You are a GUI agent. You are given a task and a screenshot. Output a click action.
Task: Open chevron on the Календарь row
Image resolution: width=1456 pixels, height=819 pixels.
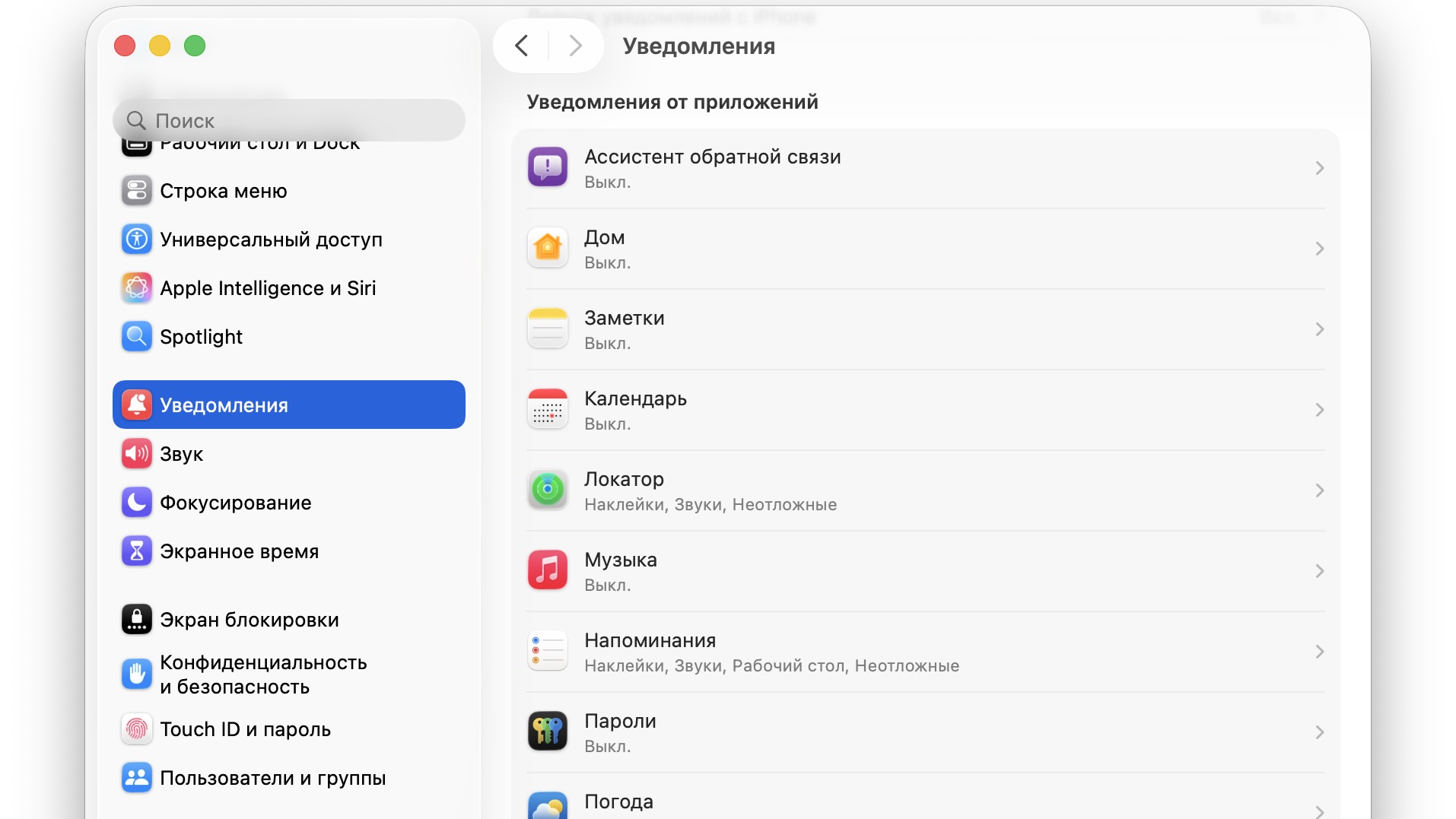[1320, 410]
